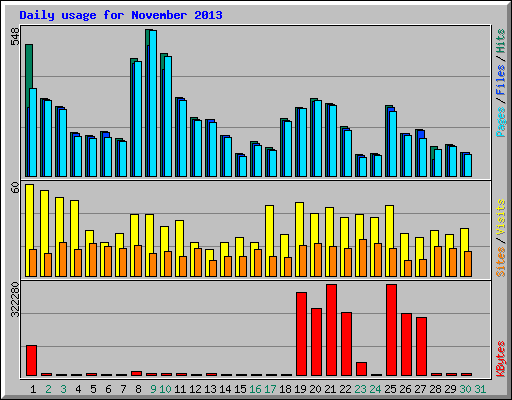Select the cyan Pages bar for day 8

click(x=138, y=119)
